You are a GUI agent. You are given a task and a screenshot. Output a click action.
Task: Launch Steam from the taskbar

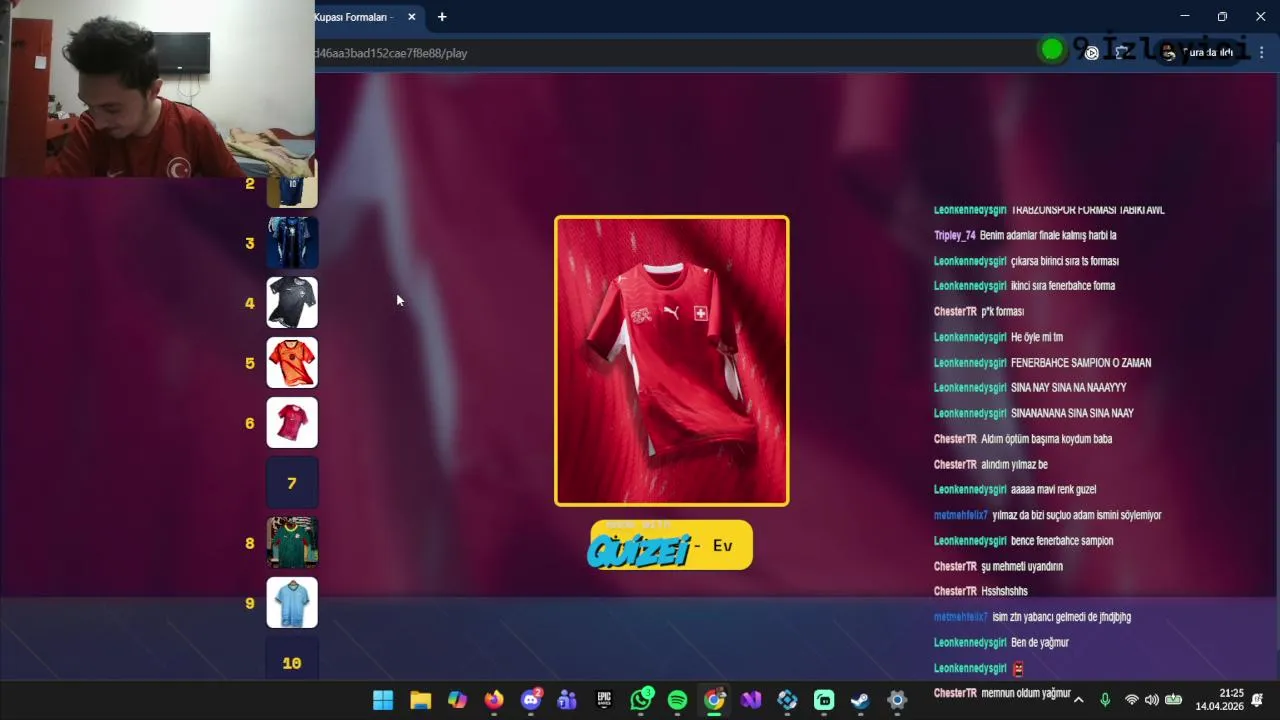pos(860,700)
